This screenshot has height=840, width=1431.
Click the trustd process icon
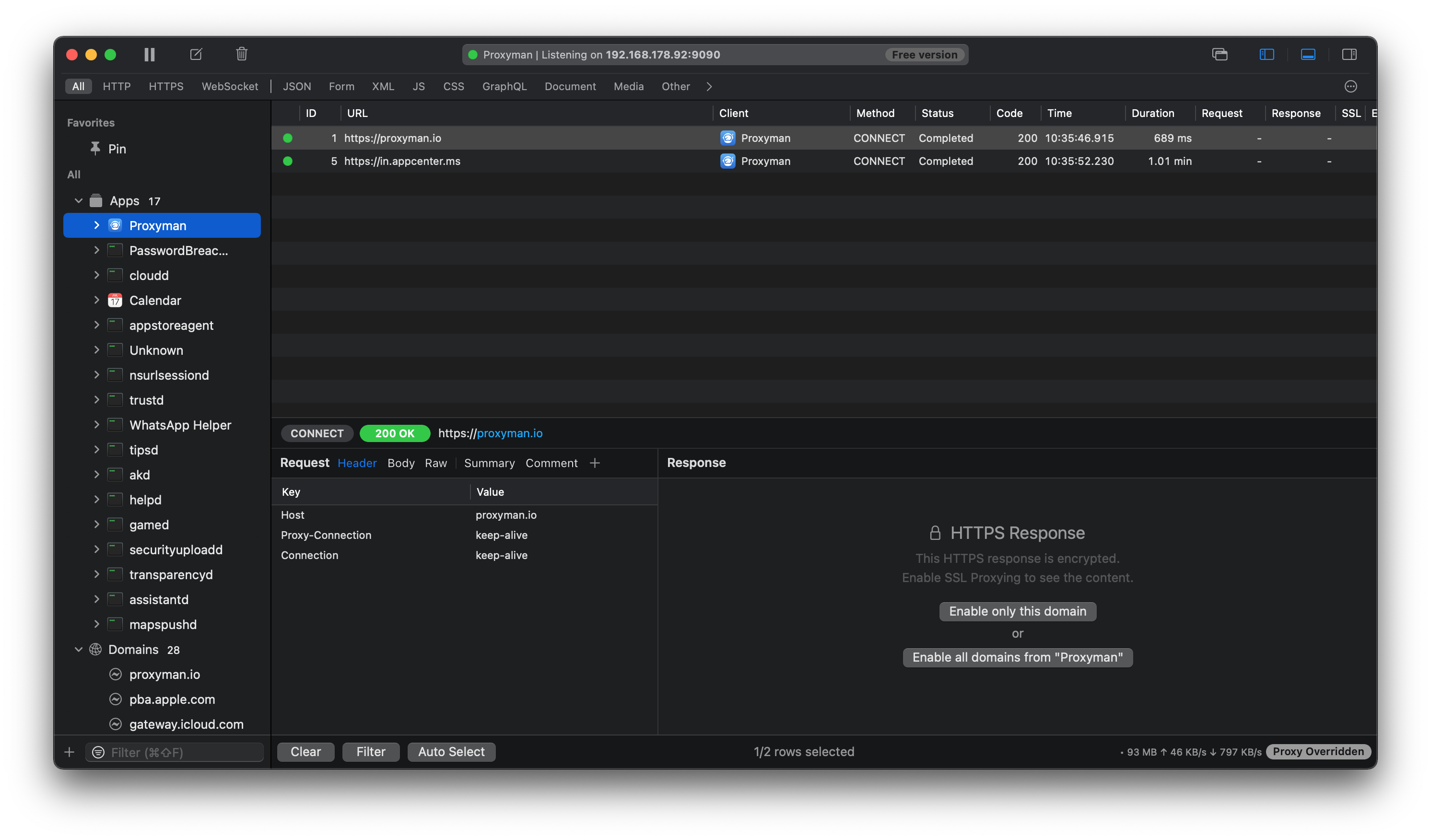(x=115, y=400)
